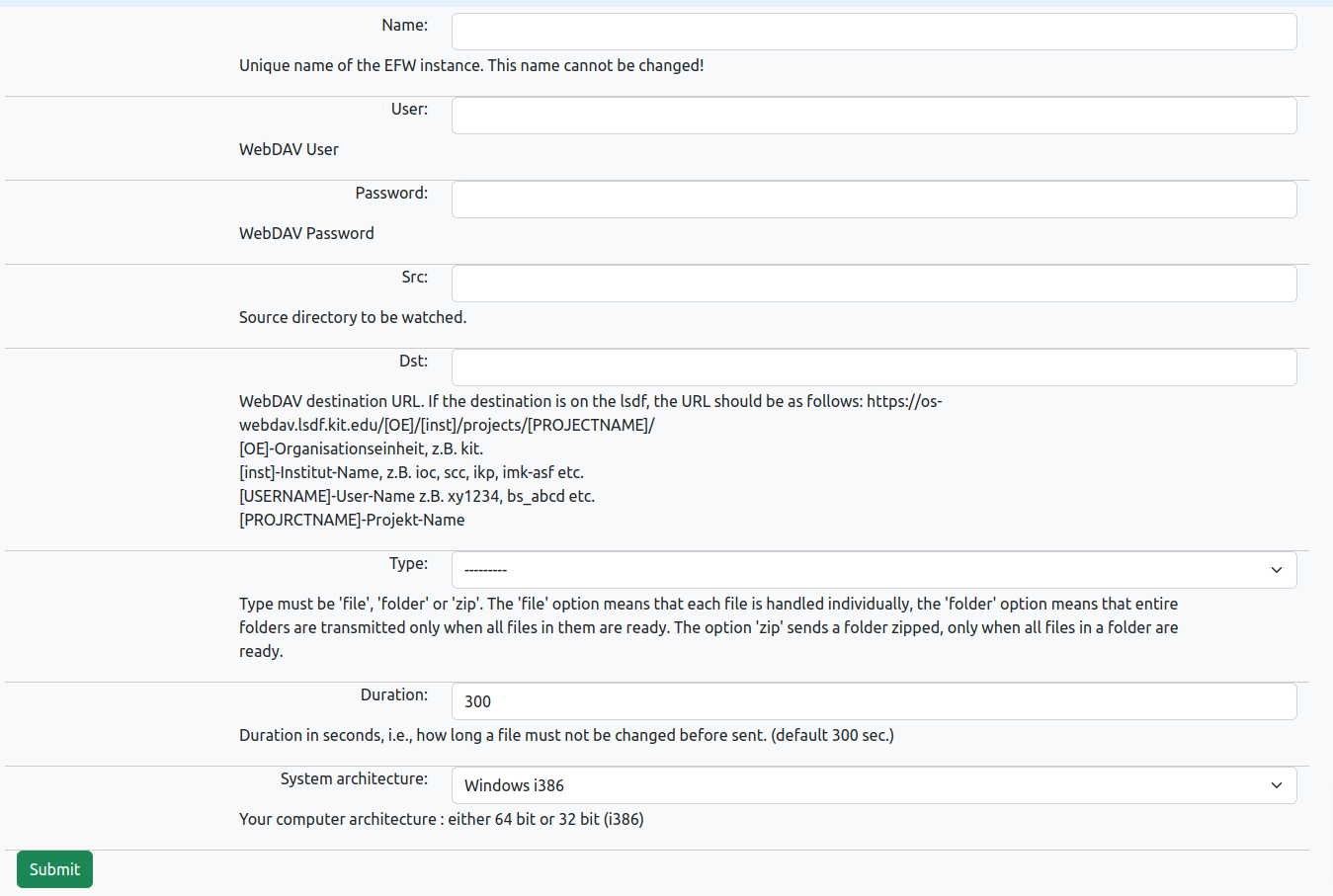
Task: Click the Duration field showing 300
Action: pyautogui.click(x=874, y=700)
